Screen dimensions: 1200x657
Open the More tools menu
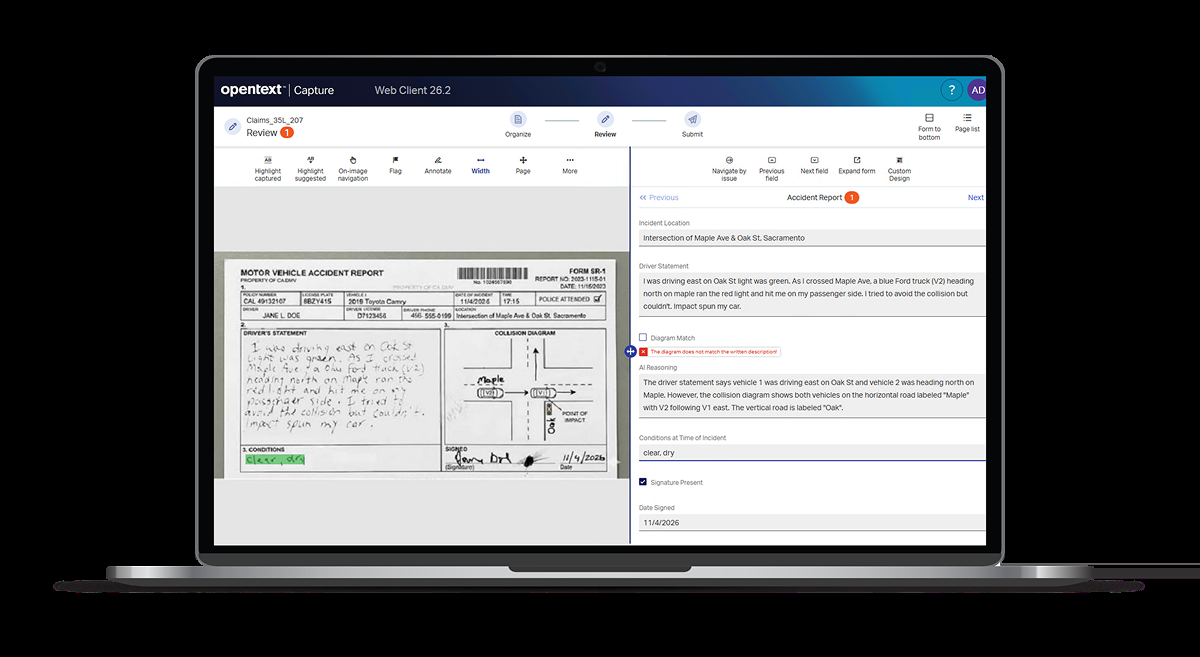pos(570,165)
